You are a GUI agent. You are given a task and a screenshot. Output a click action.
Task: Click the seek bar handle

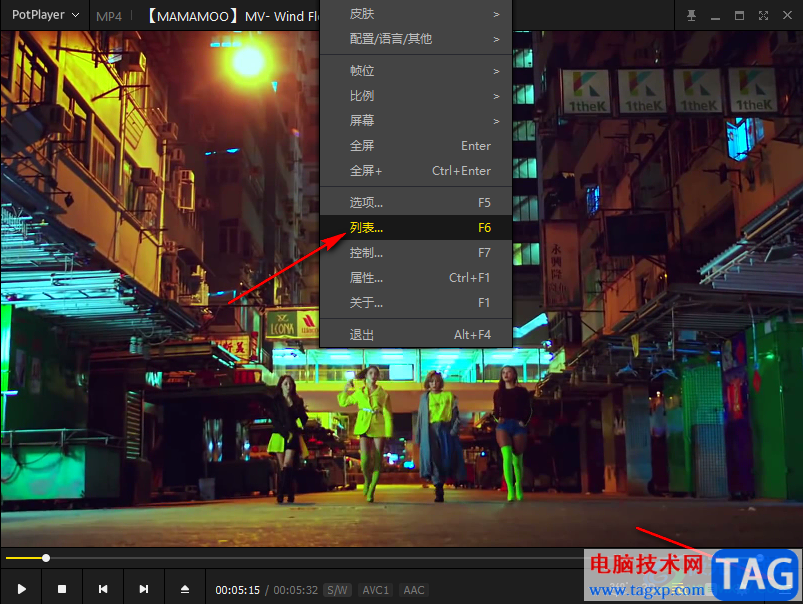(46, 558)
